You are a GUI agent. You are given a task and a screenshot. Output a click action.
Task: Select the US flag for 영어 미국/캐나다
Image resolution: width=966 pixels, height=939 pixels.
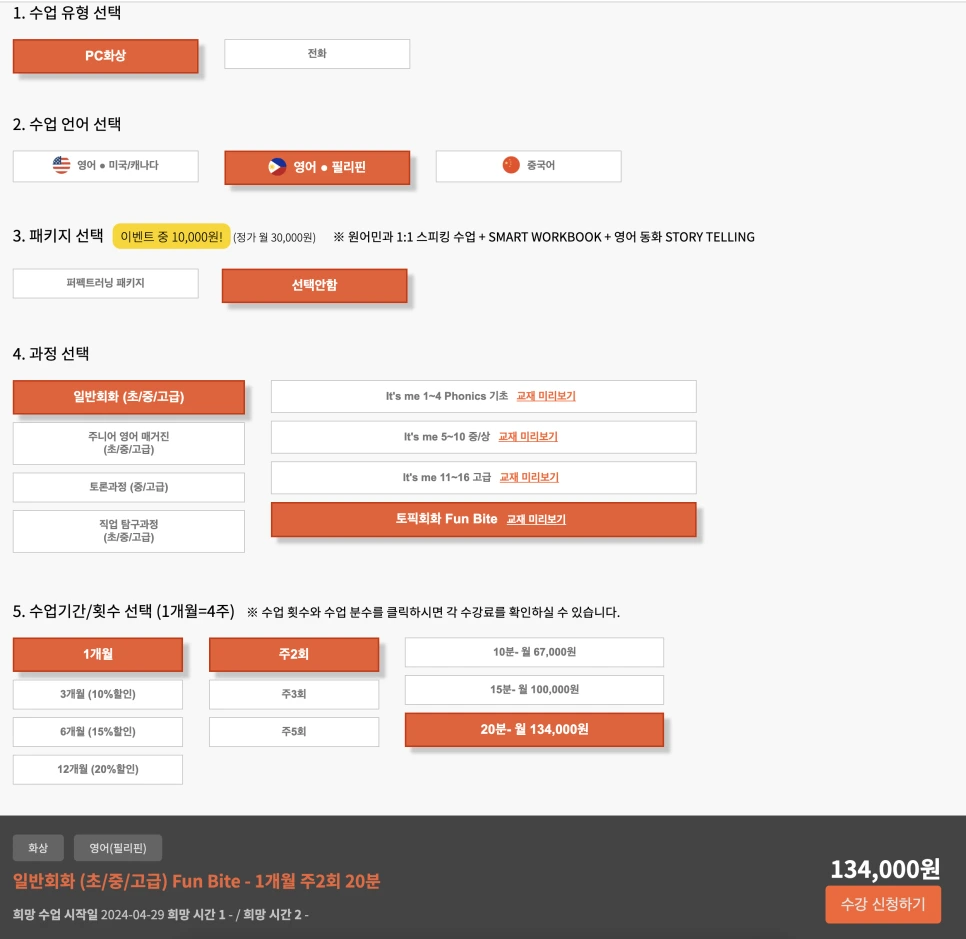(x=62, y=166)
